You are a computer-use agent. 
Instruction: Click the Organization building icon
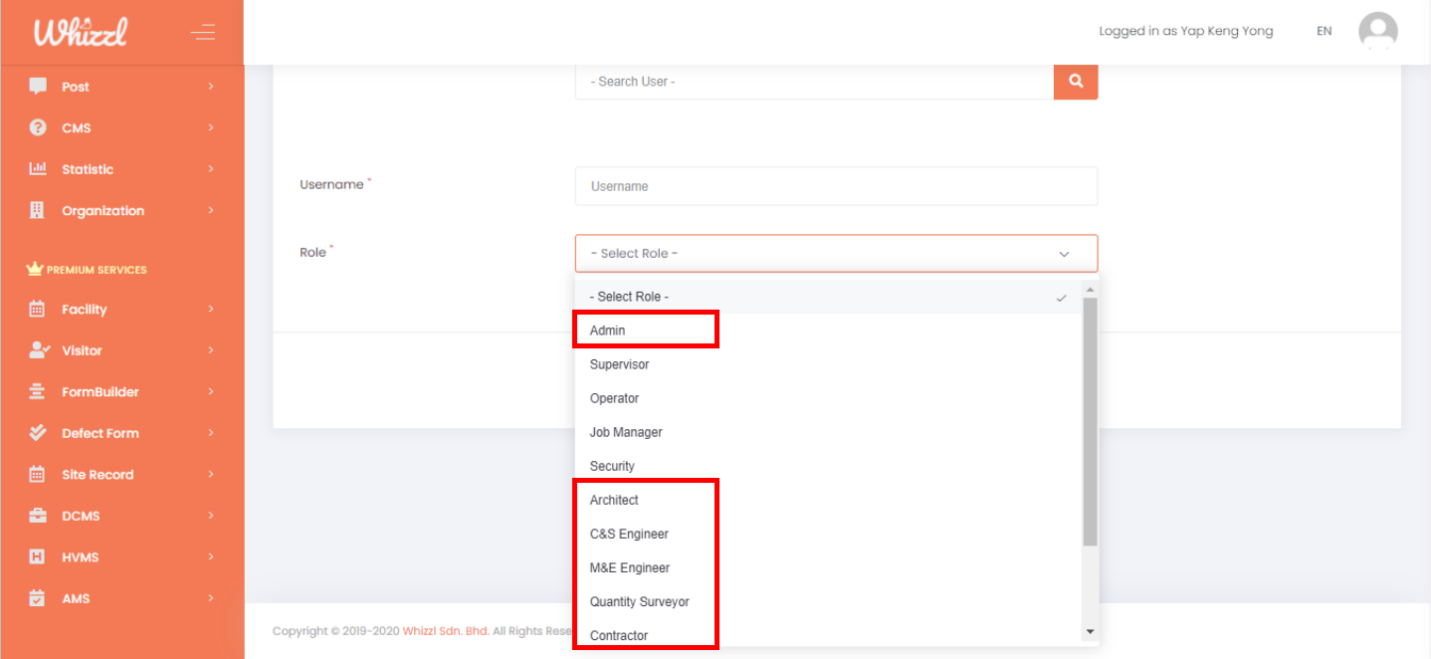pos(38,210)
